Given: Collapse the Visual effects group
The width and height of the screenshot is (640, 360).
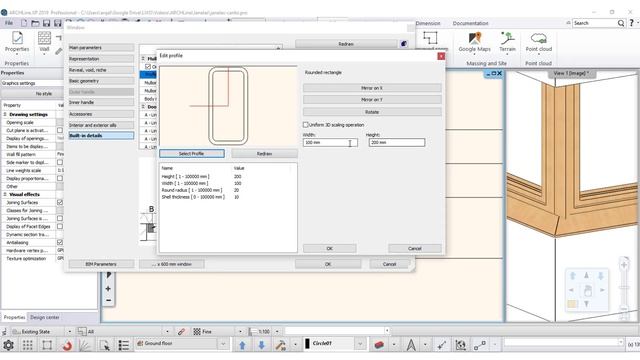Looking at the screenshot, I should (5, 194).
